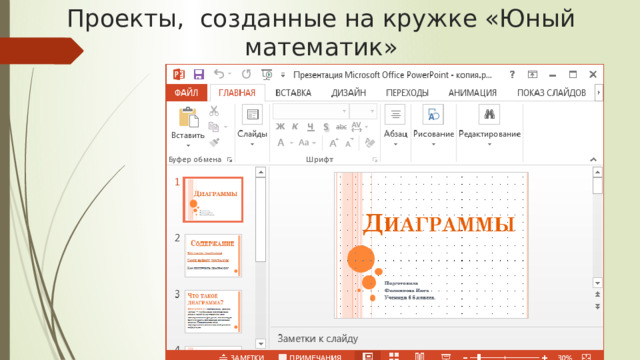Open the font name combo box
The height and width of the screenshot is (360, 640).
pyautogui.click(x=311, y=111)
